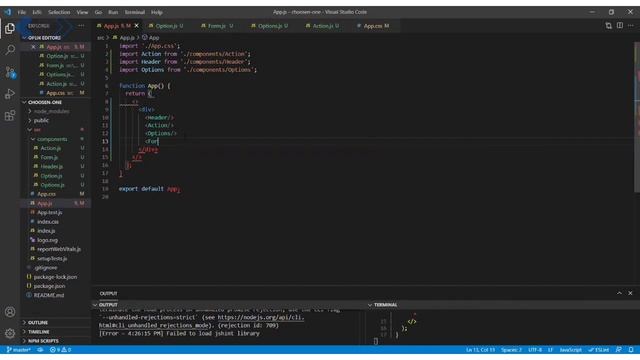Screen dimensions: 640x360
Task: Select the OUTPUT panel tab
Action: click(108, 293)
